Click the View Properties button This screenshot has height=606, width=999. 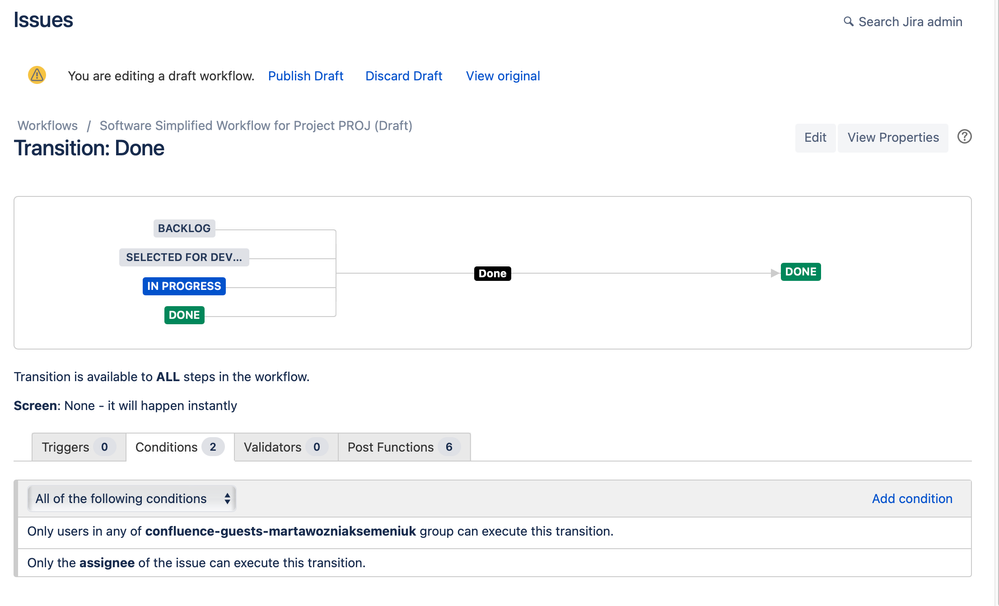click(893, 138)
